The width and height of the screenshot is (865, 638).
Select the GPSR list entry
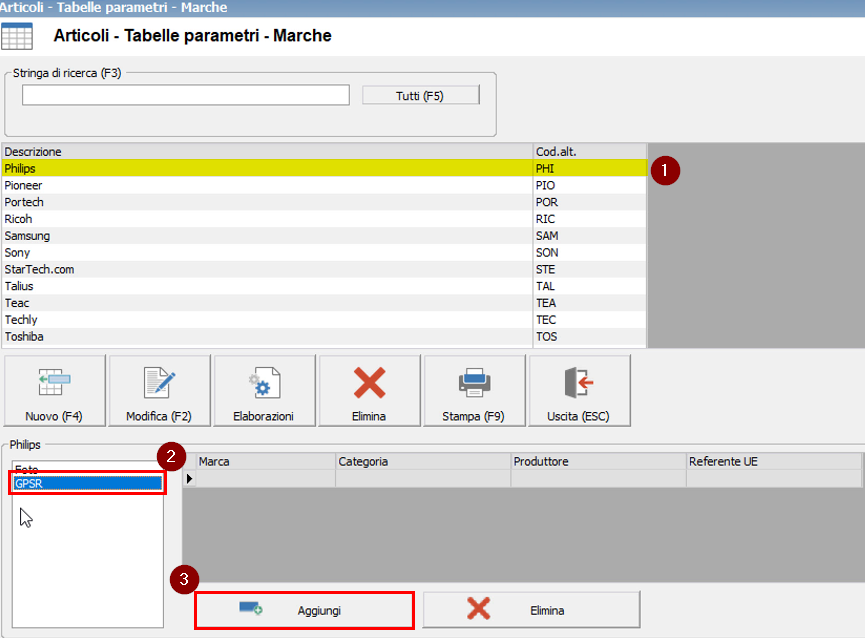(x=88, y=484)
